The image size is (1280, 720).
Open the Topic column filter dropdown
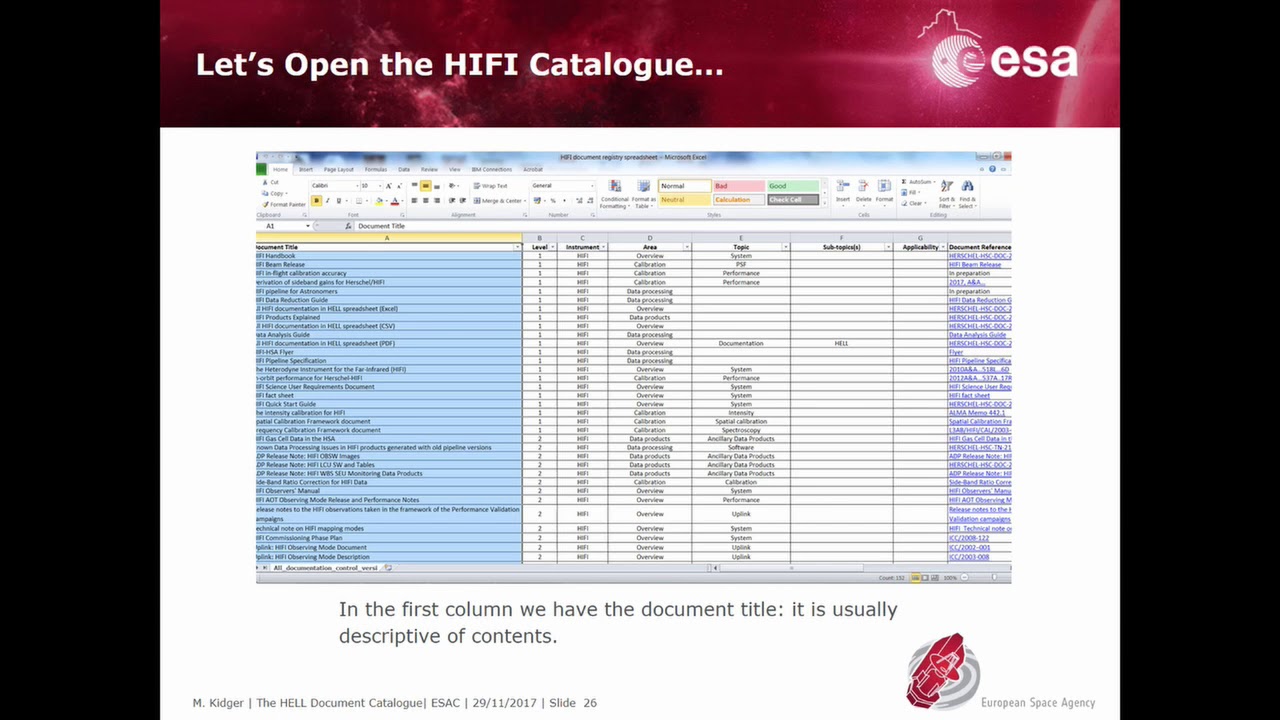[x=786, y=247]
